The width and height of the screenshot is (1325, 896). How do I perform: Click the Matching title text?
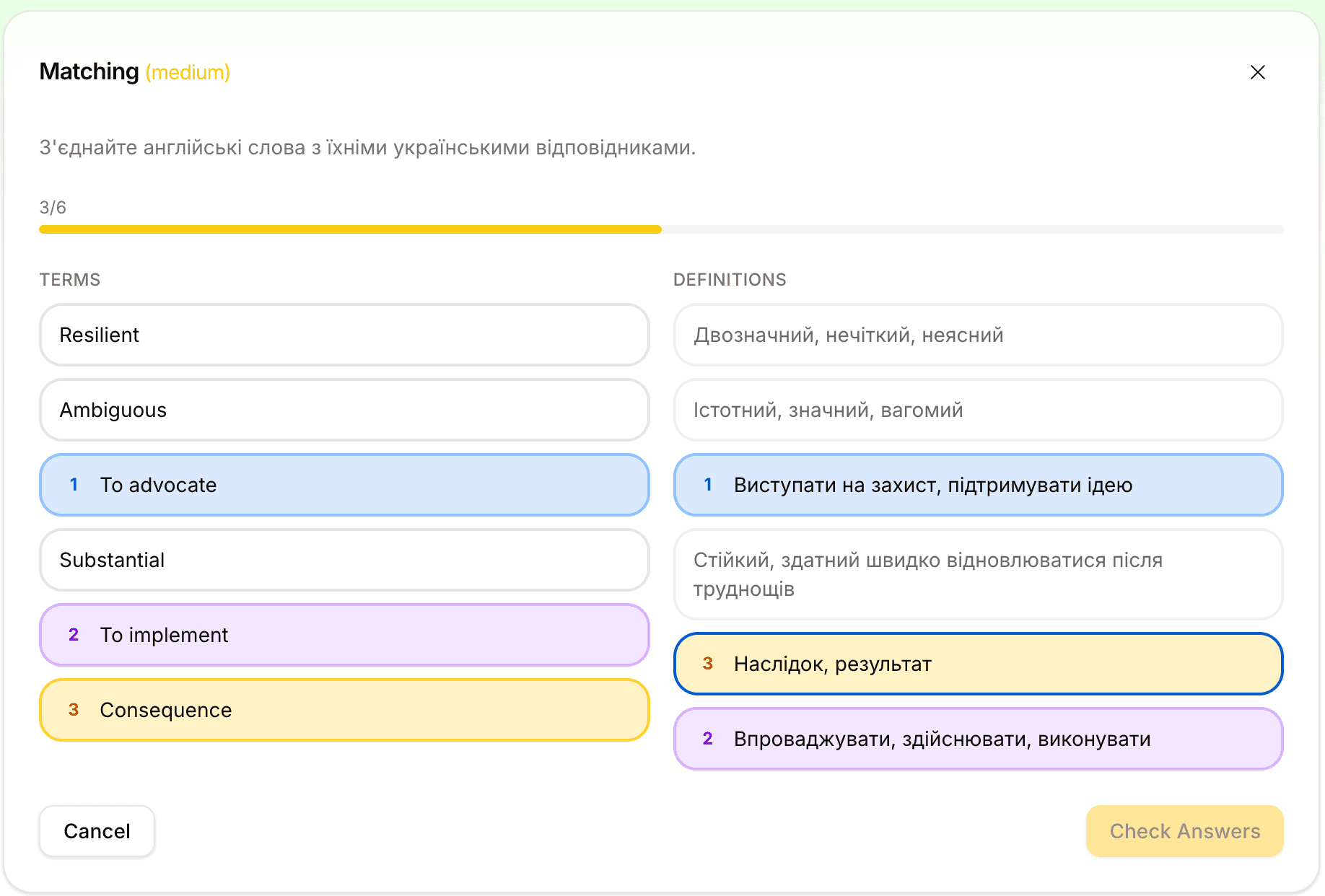[x=89, y=71]
